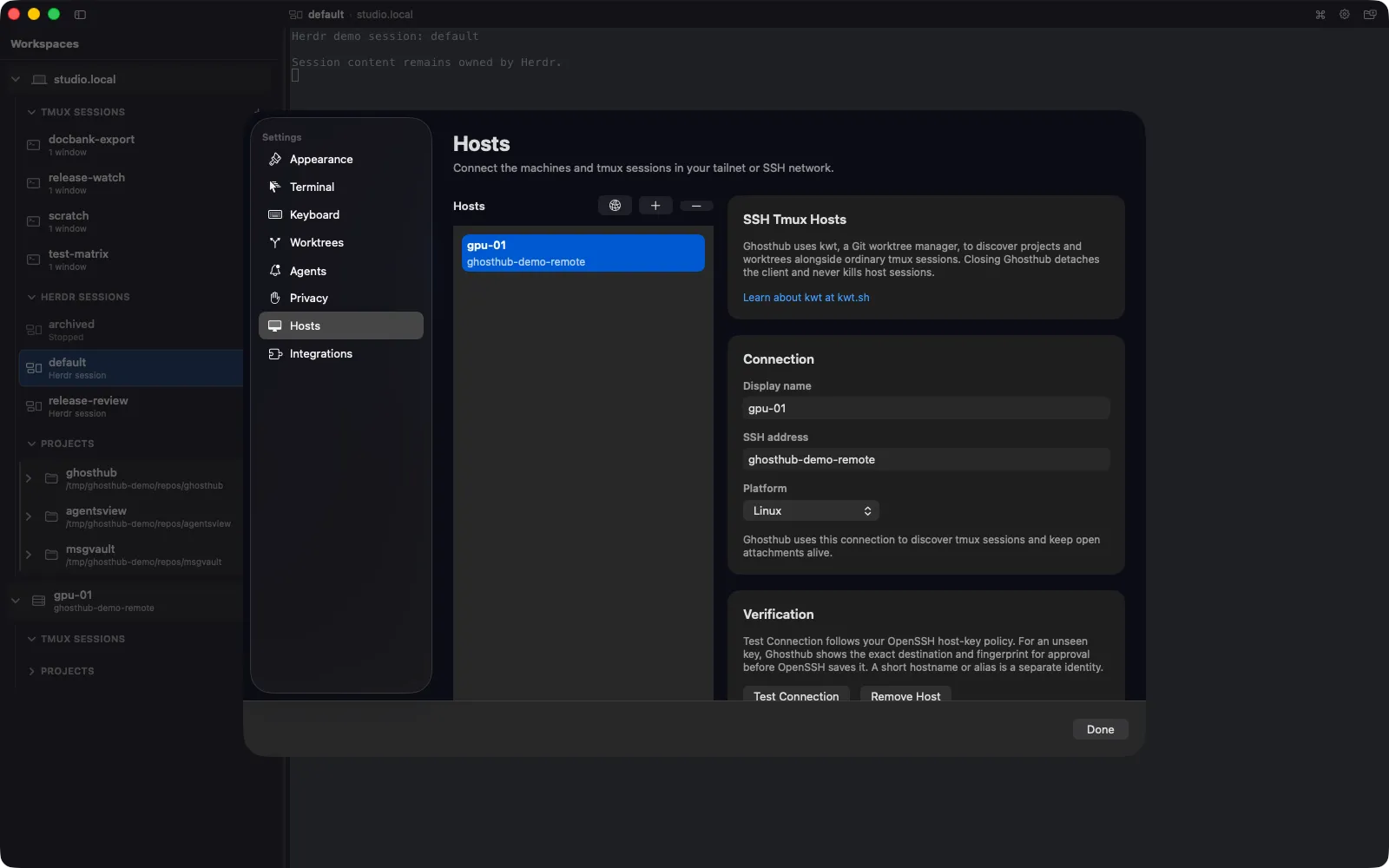The height and width of the screenshot is (868, 1389).
Task: Collapse the TMUX SESSIONS group under studio.local
Action: [31, 112]
